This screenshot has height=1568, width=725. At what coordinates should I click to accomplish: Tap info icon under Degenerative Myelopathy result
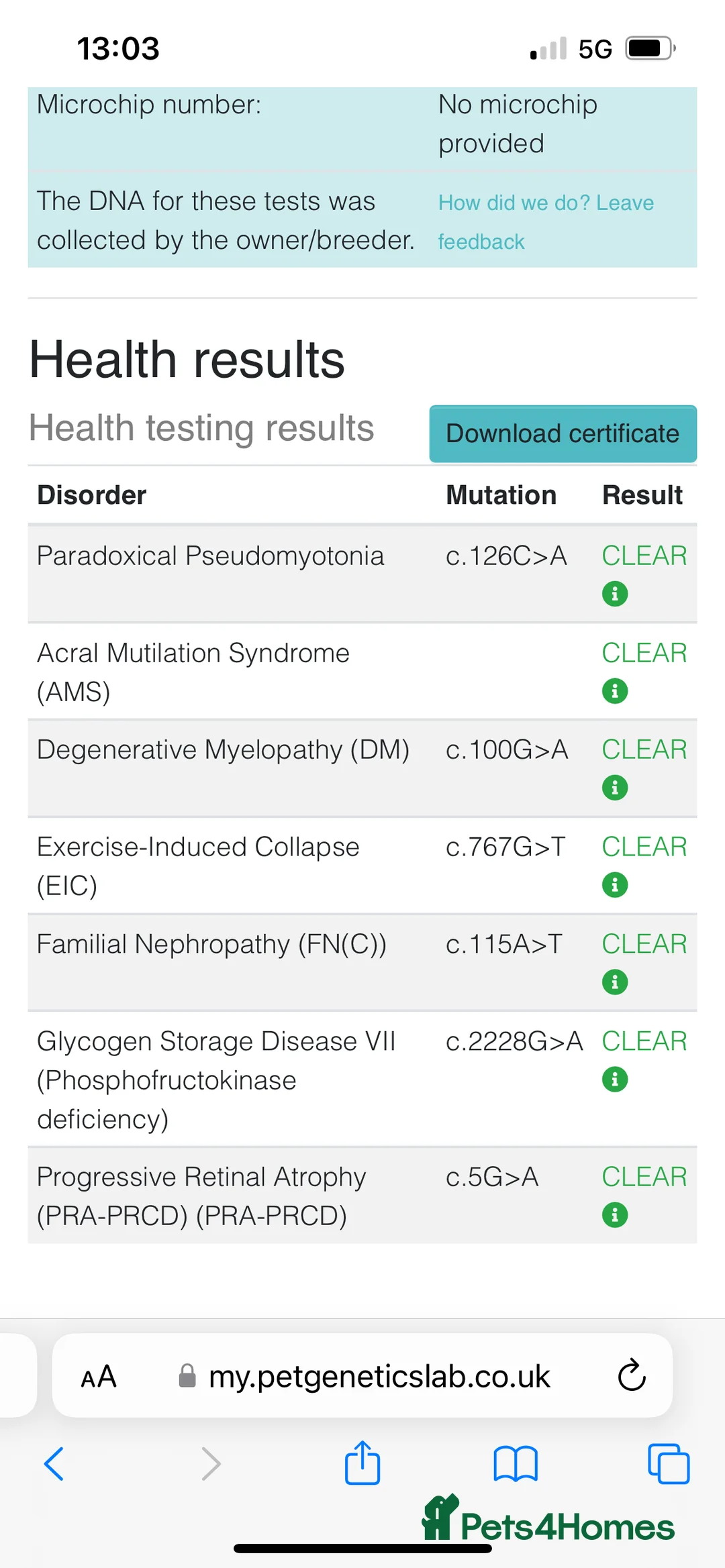615,788
